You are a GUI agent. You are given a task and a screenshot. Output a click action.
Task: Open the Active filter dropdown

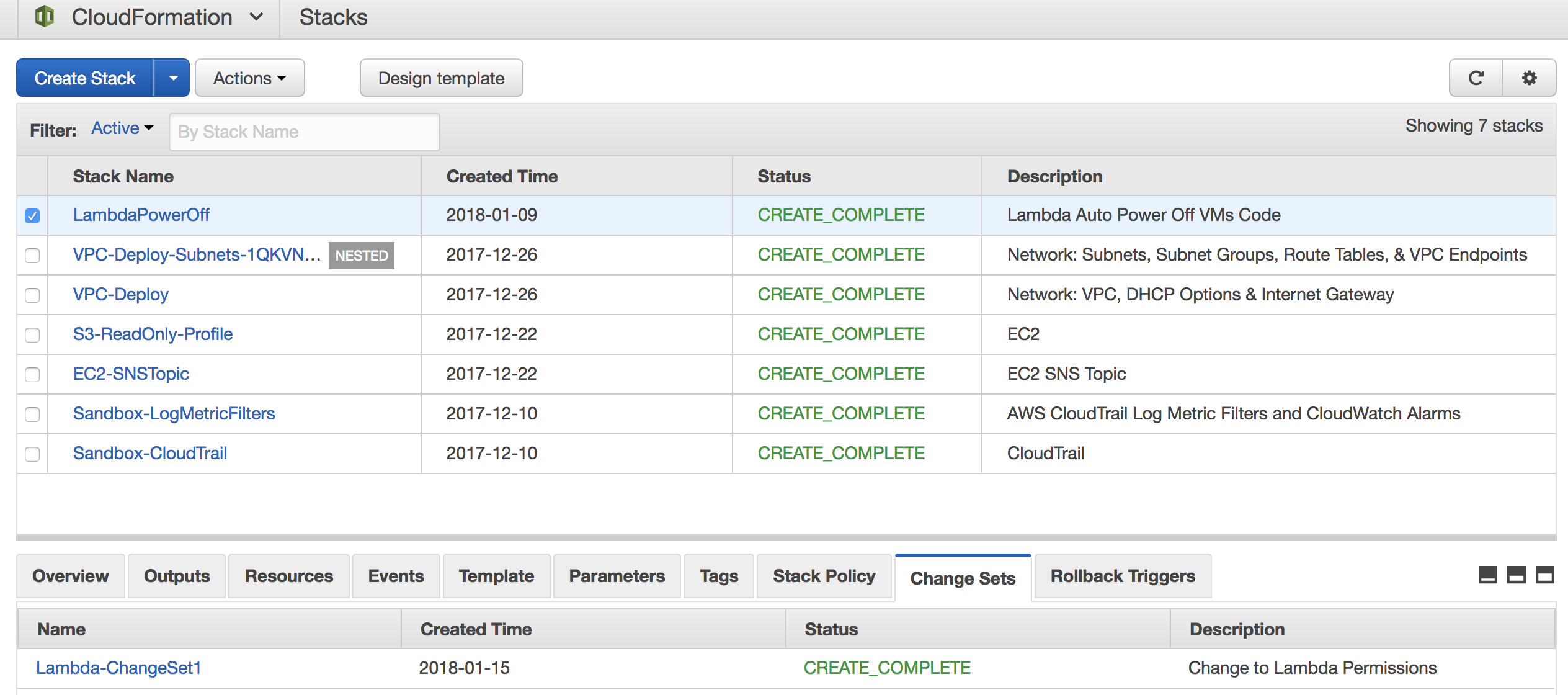(x=122, y=128)
